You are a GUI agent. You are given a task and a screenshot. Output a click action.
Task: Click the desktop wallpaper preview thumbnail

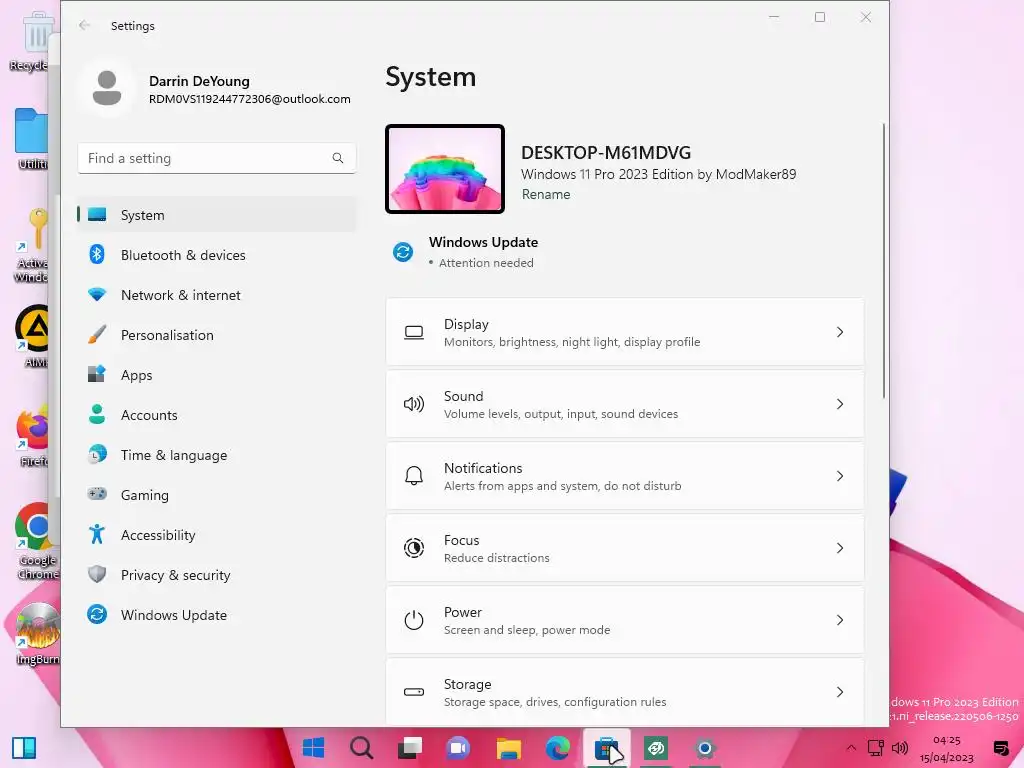[445, 168]
